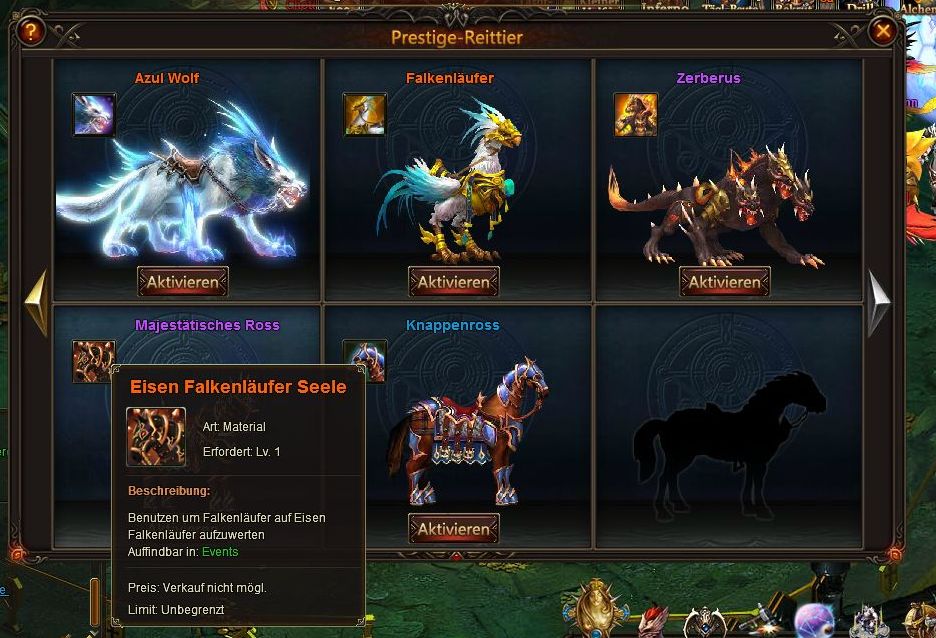Activate the Zerberus mount
This screenshot has height=638, width=936.
(725, 282)
